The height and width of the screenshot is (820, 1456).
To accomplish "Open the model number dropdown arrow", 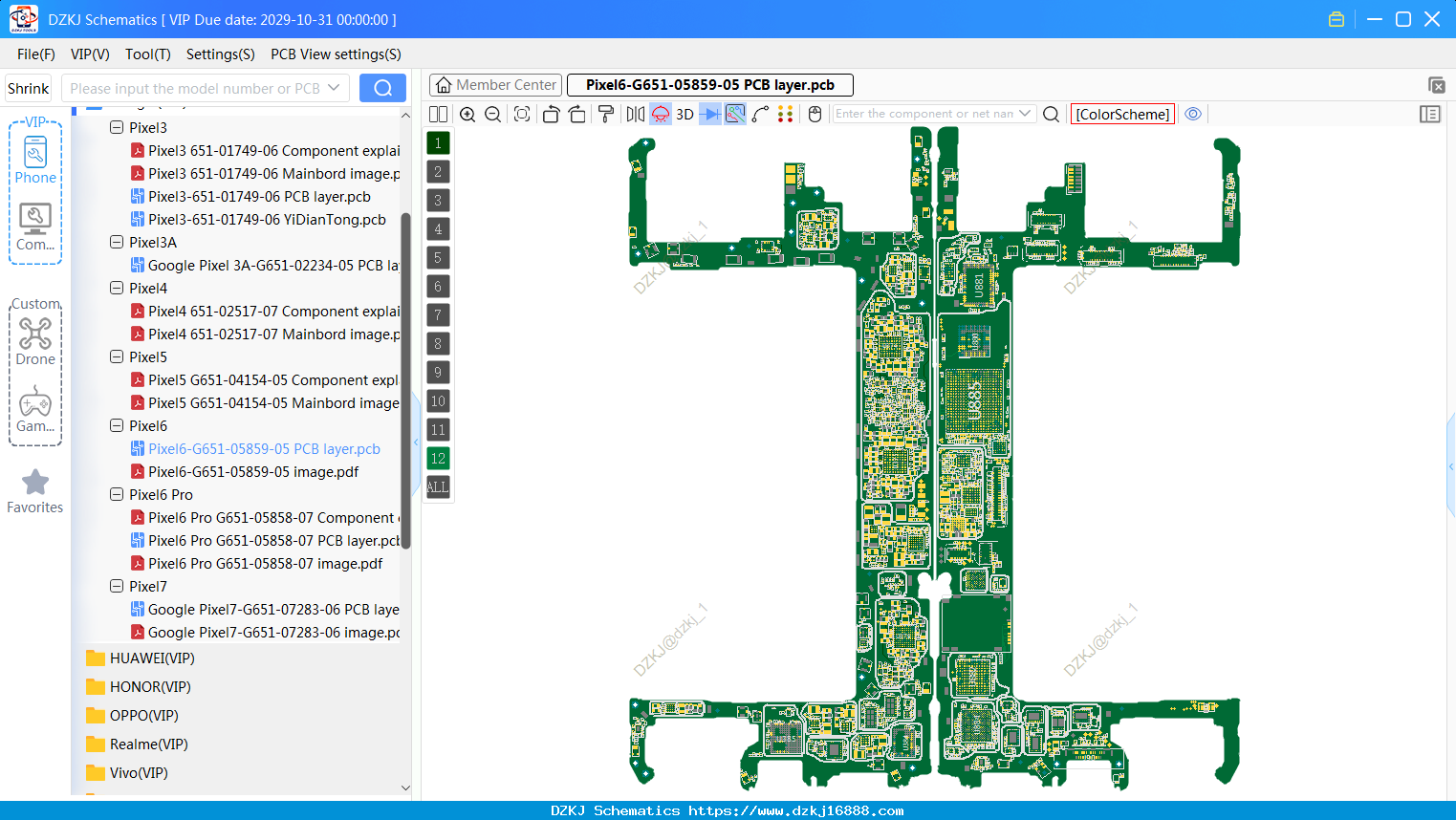I will 334,88.
